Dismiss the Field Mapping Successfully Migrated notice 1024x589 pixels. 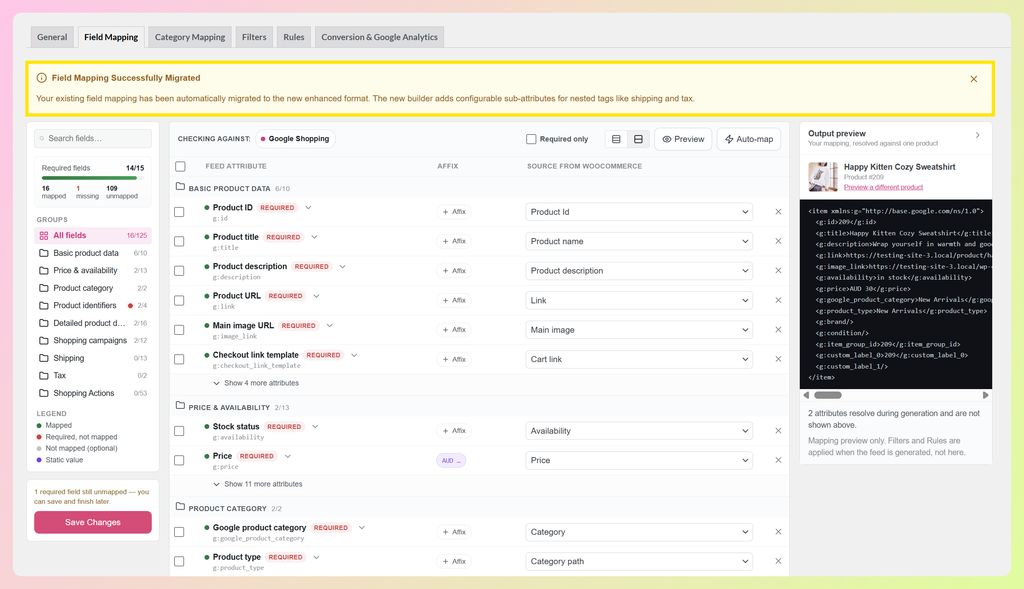pos(974,79)
